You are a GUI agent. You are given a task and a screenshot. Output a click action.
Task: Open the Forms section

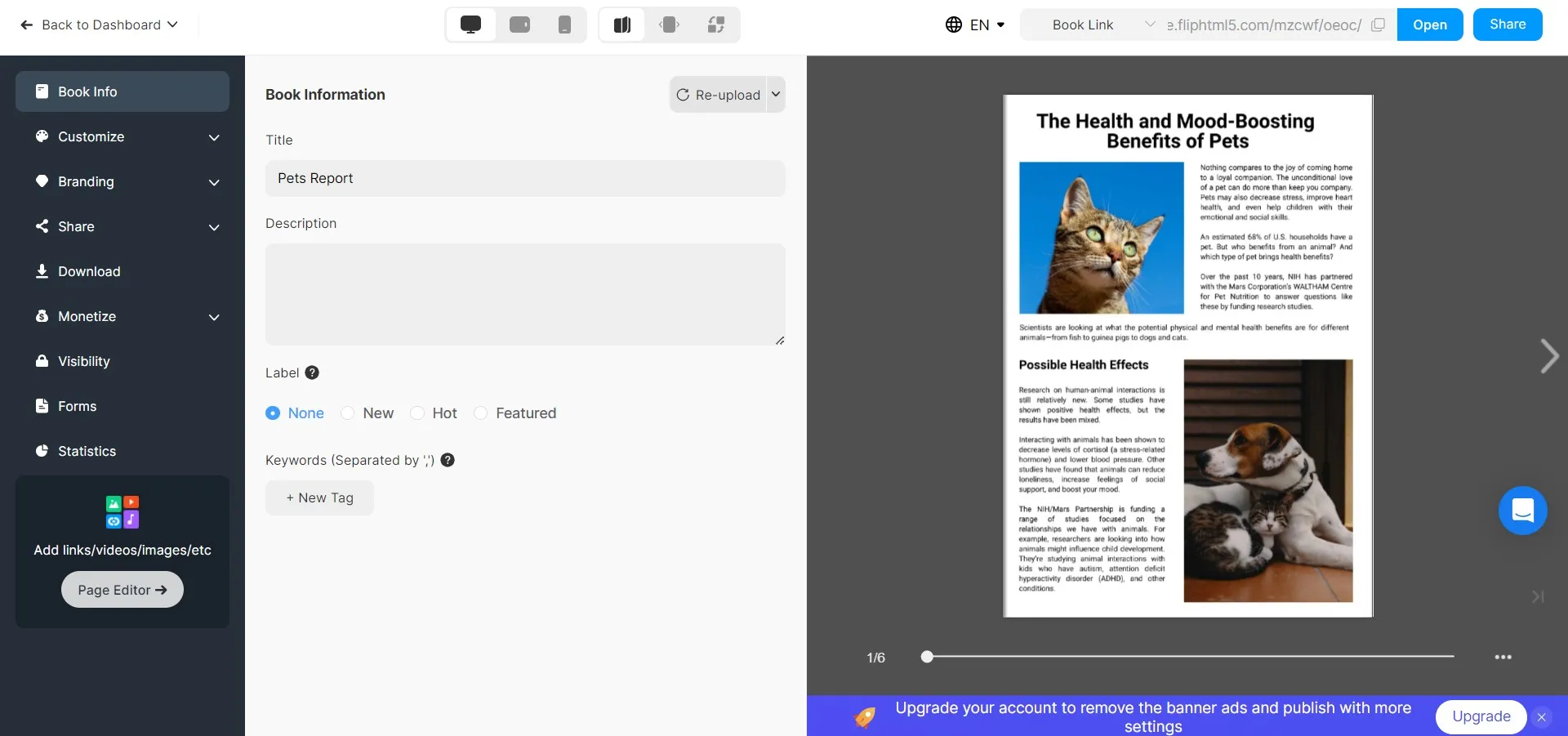pos(122,406)
